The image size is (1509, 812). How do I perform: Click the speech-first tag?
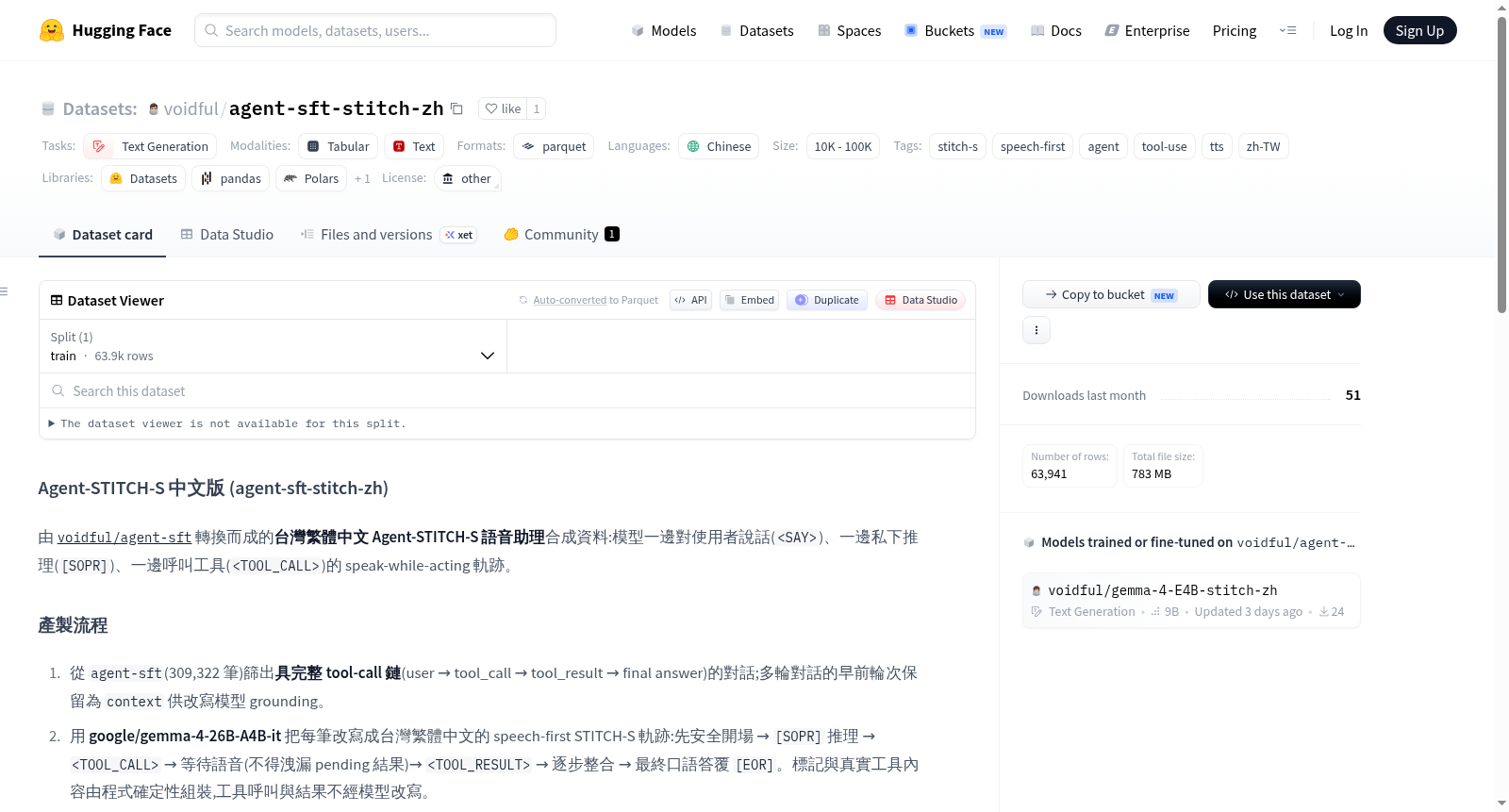(1033, 146)
